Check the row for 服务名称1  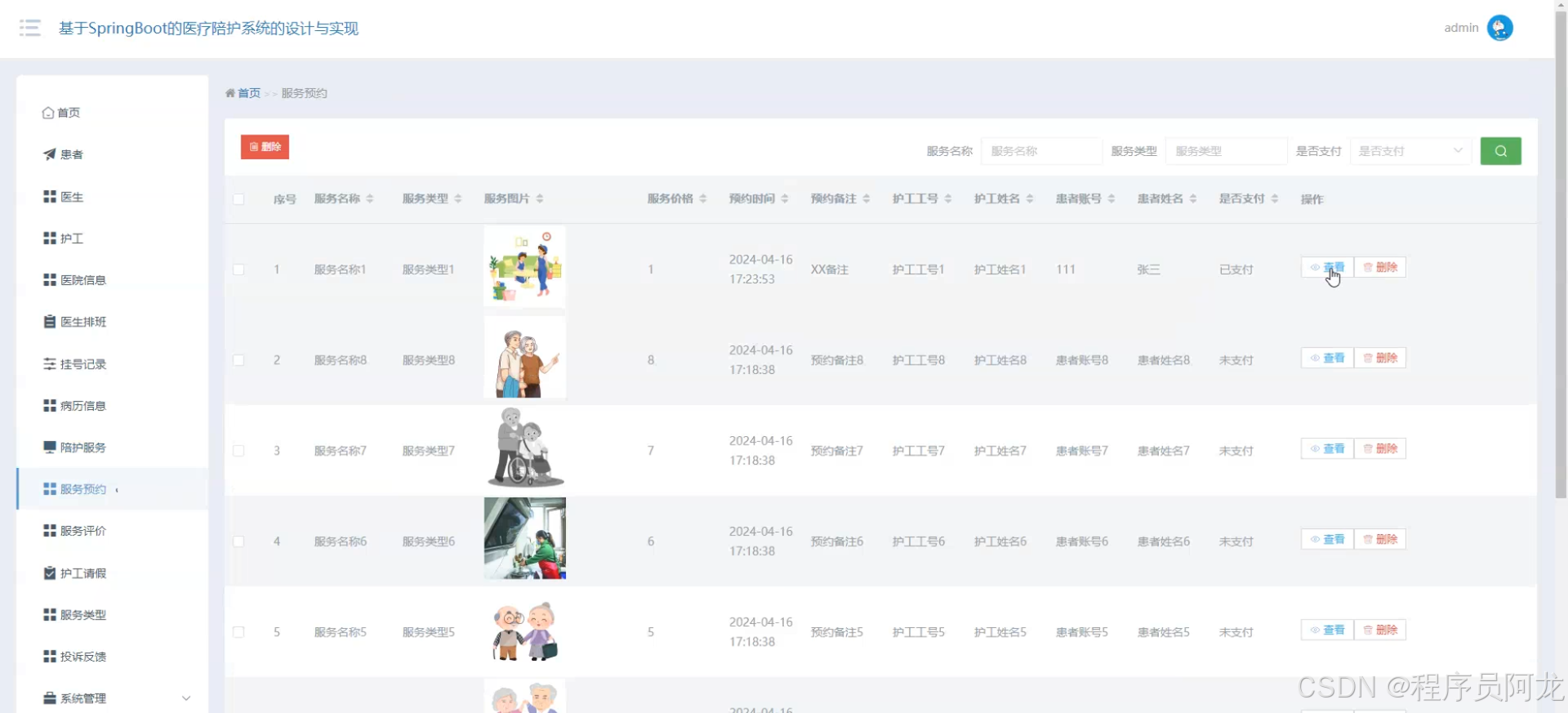[238, 270]
